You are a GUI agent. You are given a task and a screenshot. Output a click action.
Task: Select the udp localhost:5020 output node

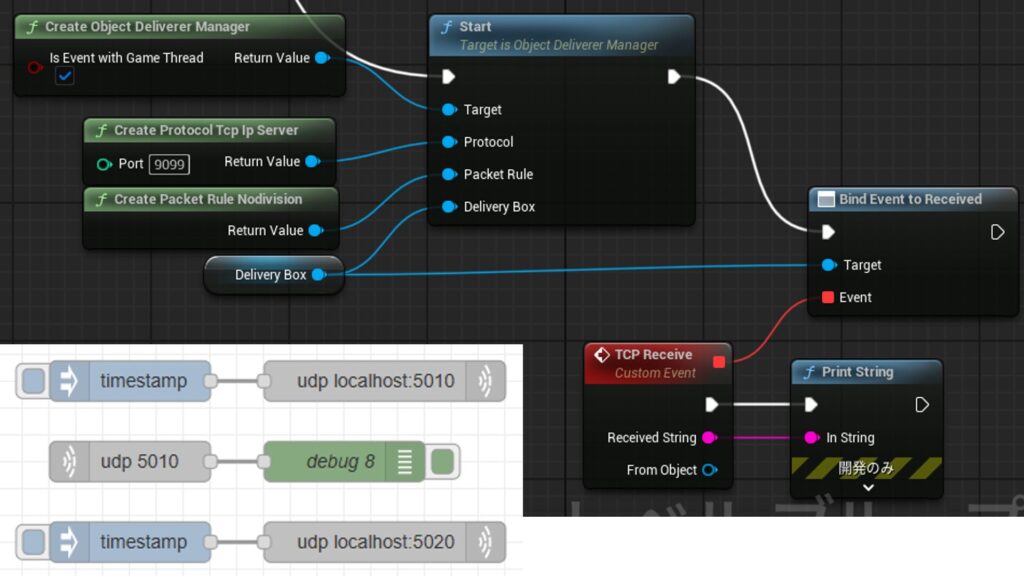pos(375,542)
